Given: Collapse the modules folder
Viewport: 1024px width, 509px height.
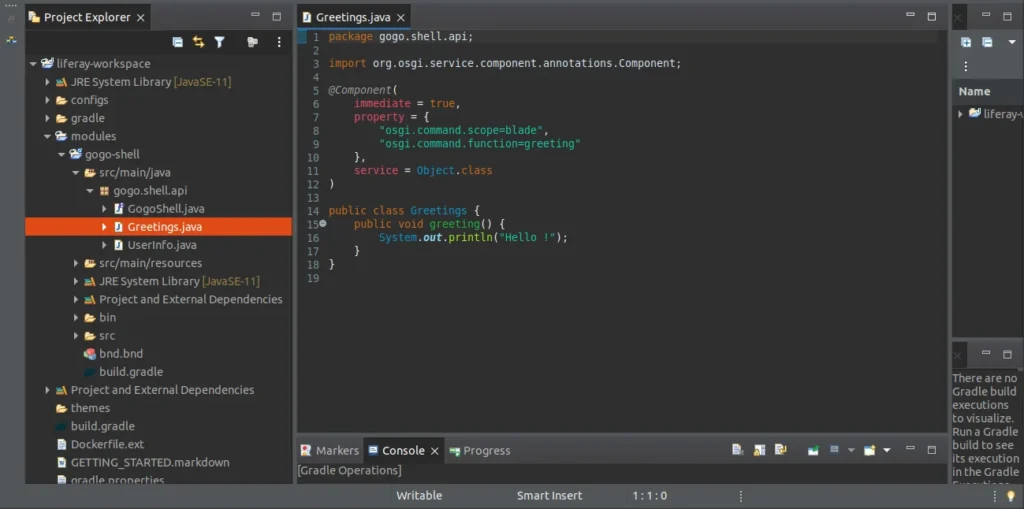Looking at the screenshot, I should (47, 137).
